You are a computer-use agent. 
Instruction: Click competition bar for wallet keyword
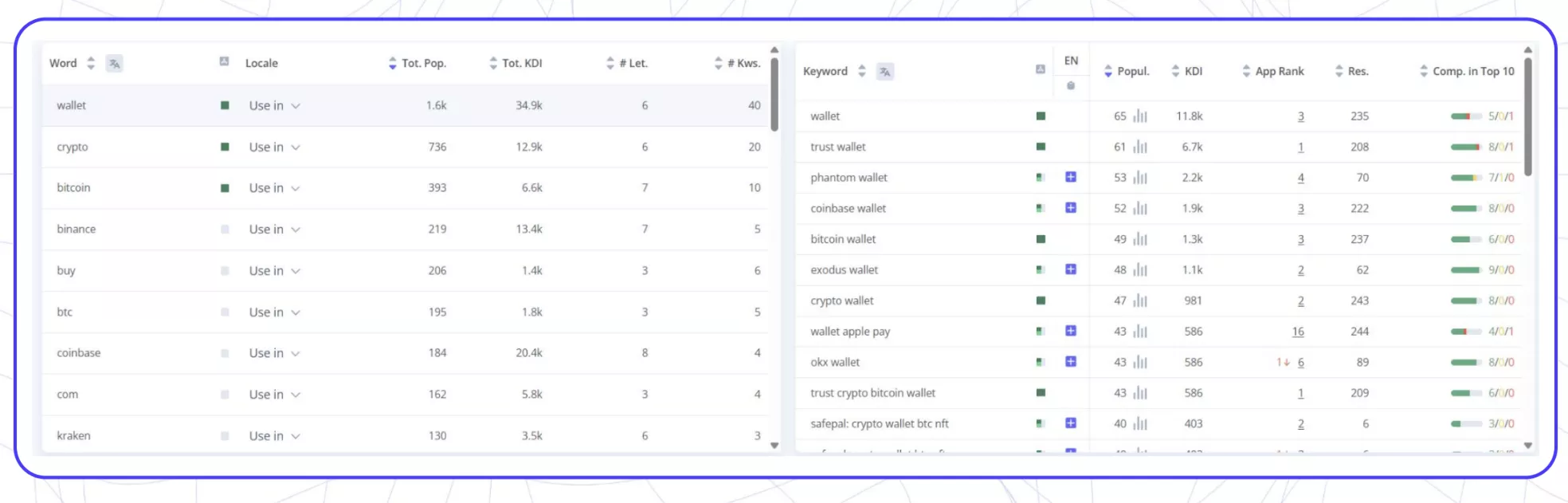(1466, 116)
